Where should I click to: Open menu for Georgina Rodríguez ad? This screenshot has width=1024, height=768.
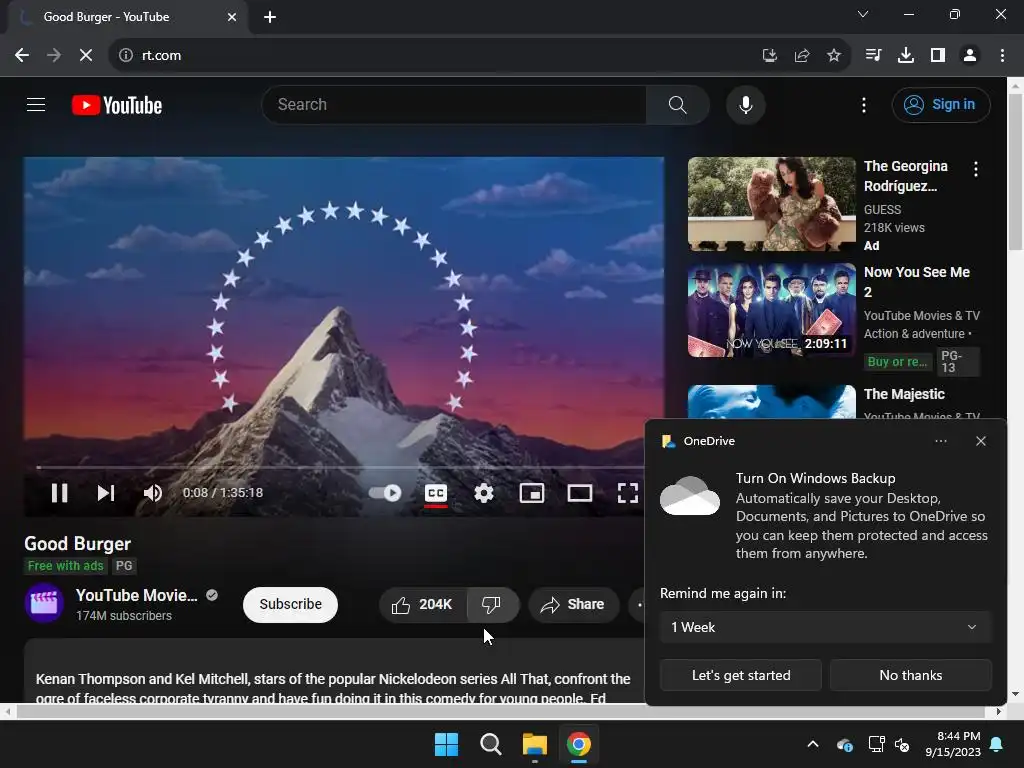coord(976,170)
